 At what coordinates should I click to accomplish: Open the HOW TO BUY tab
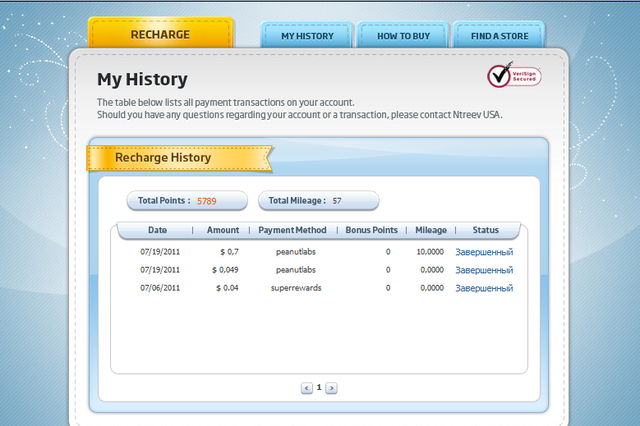pyautogui.click(x=402, y=36)
